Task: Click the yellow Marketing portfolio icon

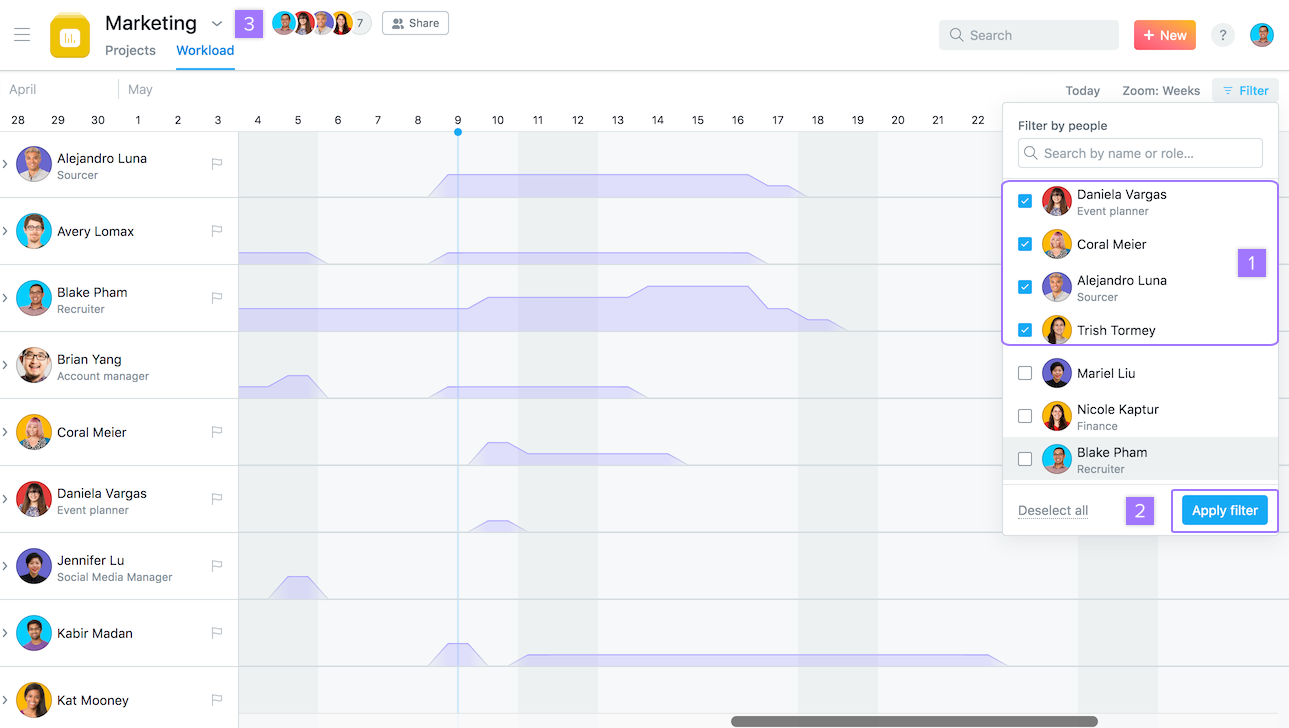Action: 70,36
